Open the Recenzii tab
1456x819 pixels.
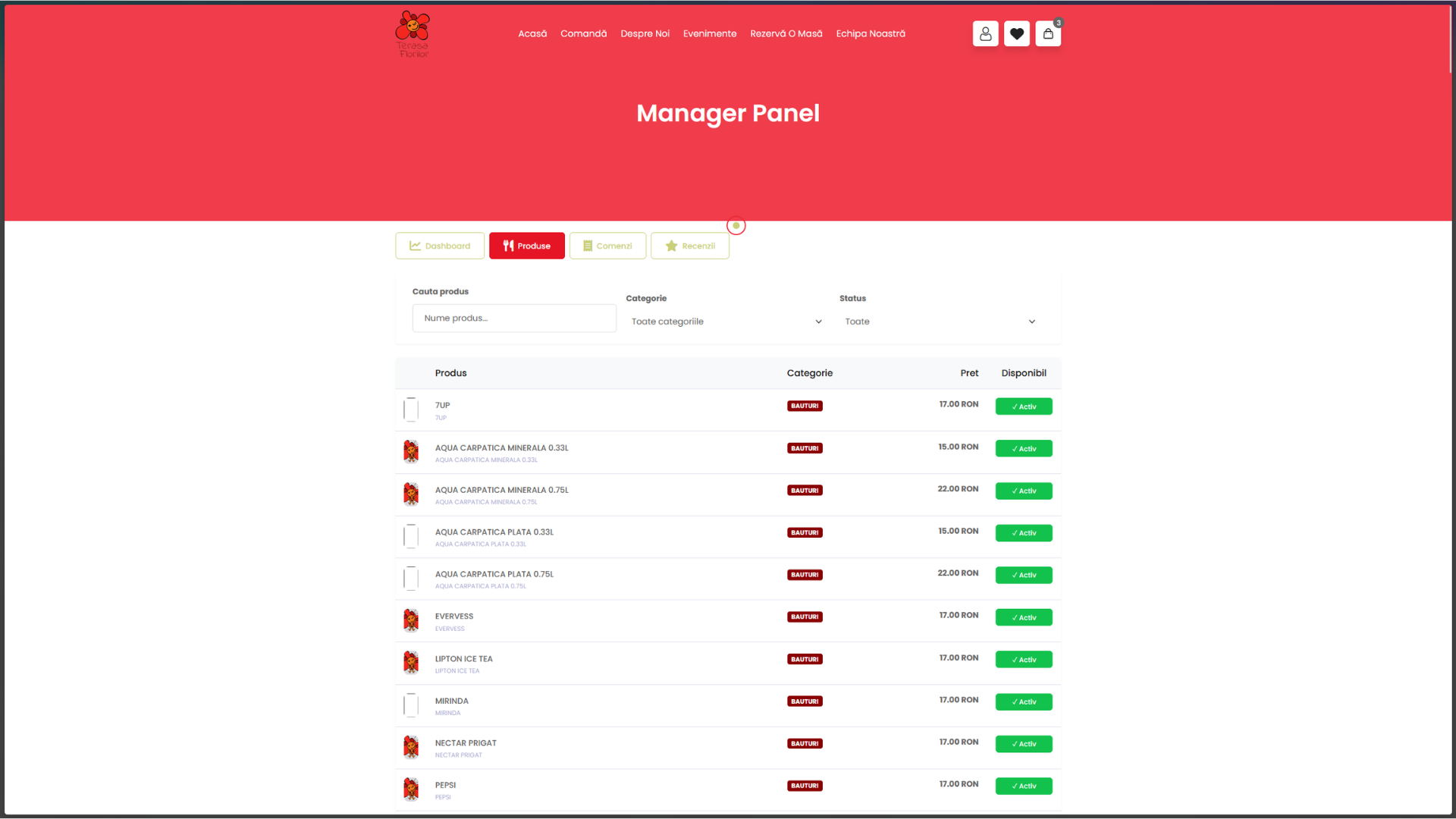coord(690,246)
